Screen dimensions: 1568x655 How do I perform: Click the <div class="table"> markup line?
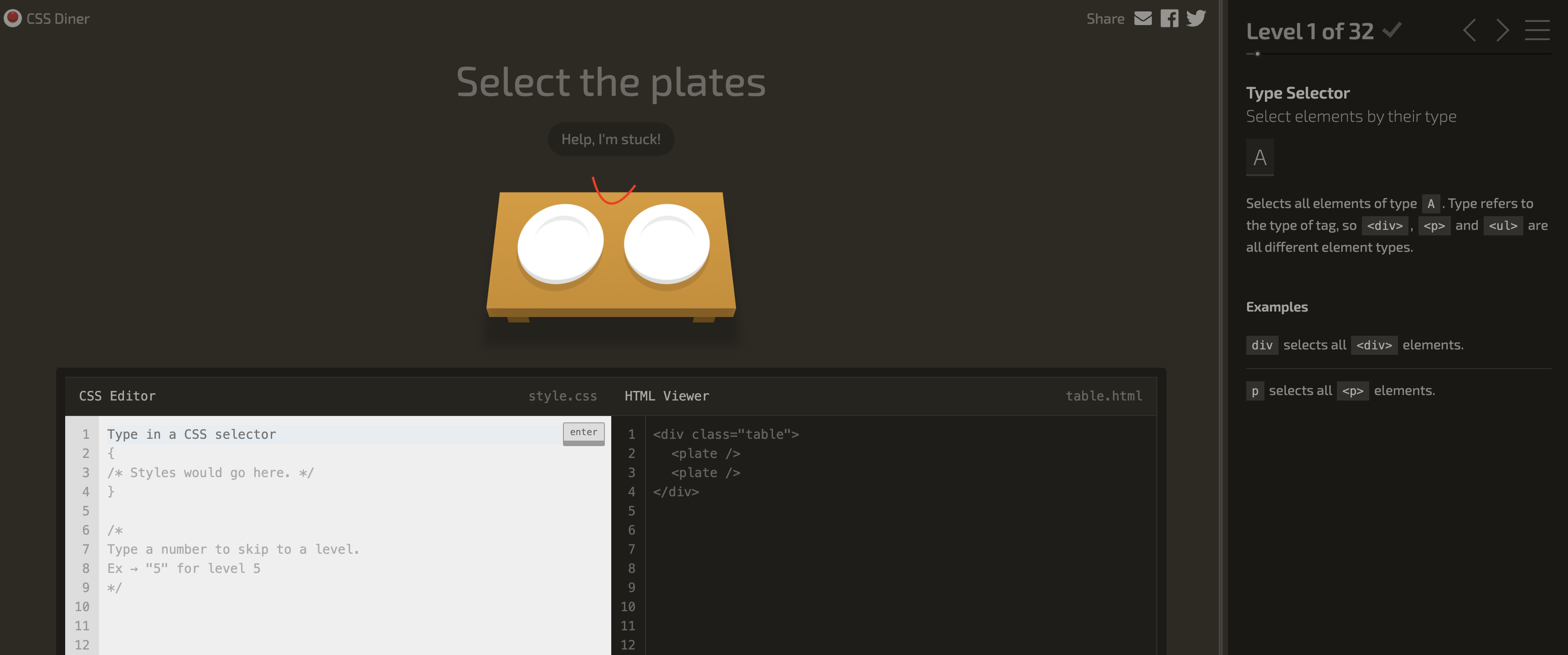click(726, 434)
